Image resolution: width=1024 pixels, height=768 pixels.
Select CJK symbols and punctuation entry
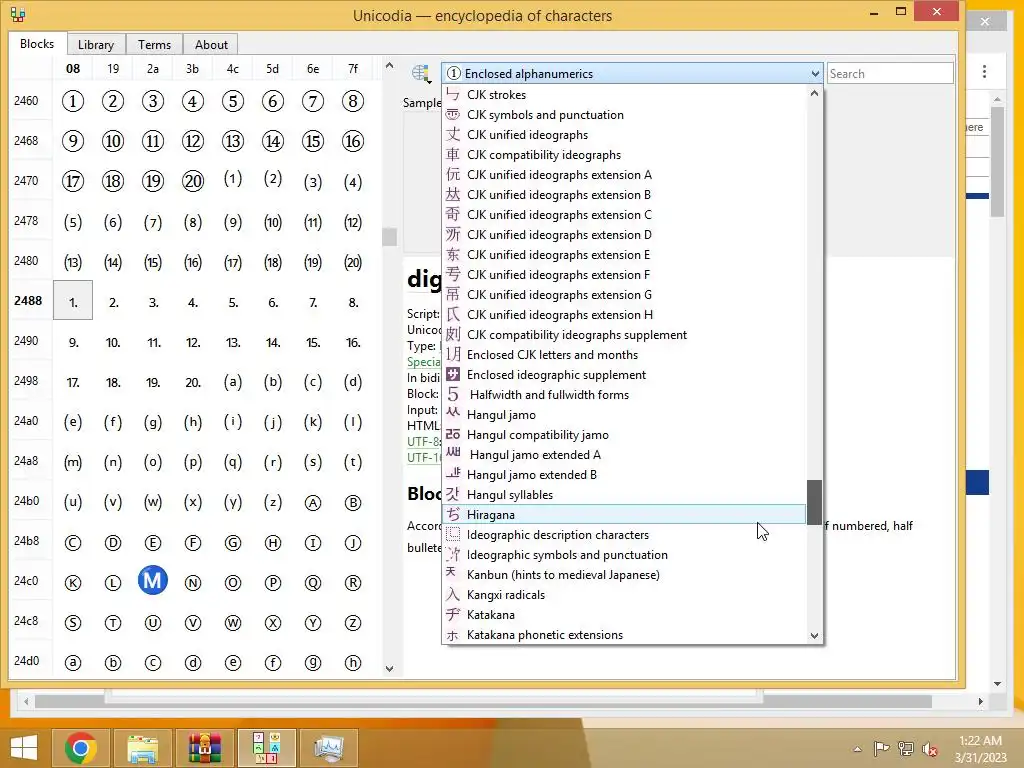[x=624, y=115]
